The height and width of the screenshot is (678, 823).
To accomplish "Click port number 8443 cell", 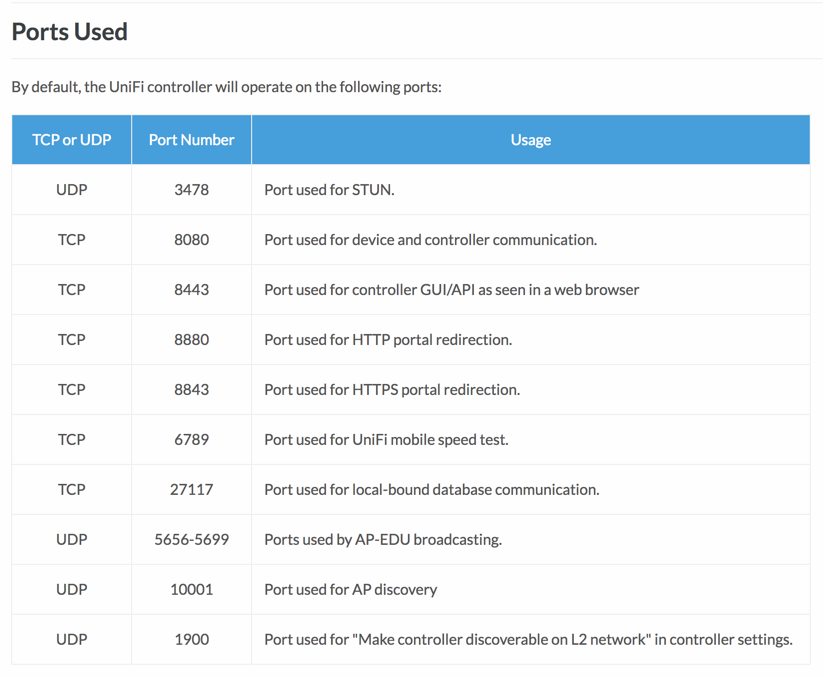I will pos(192,290).
